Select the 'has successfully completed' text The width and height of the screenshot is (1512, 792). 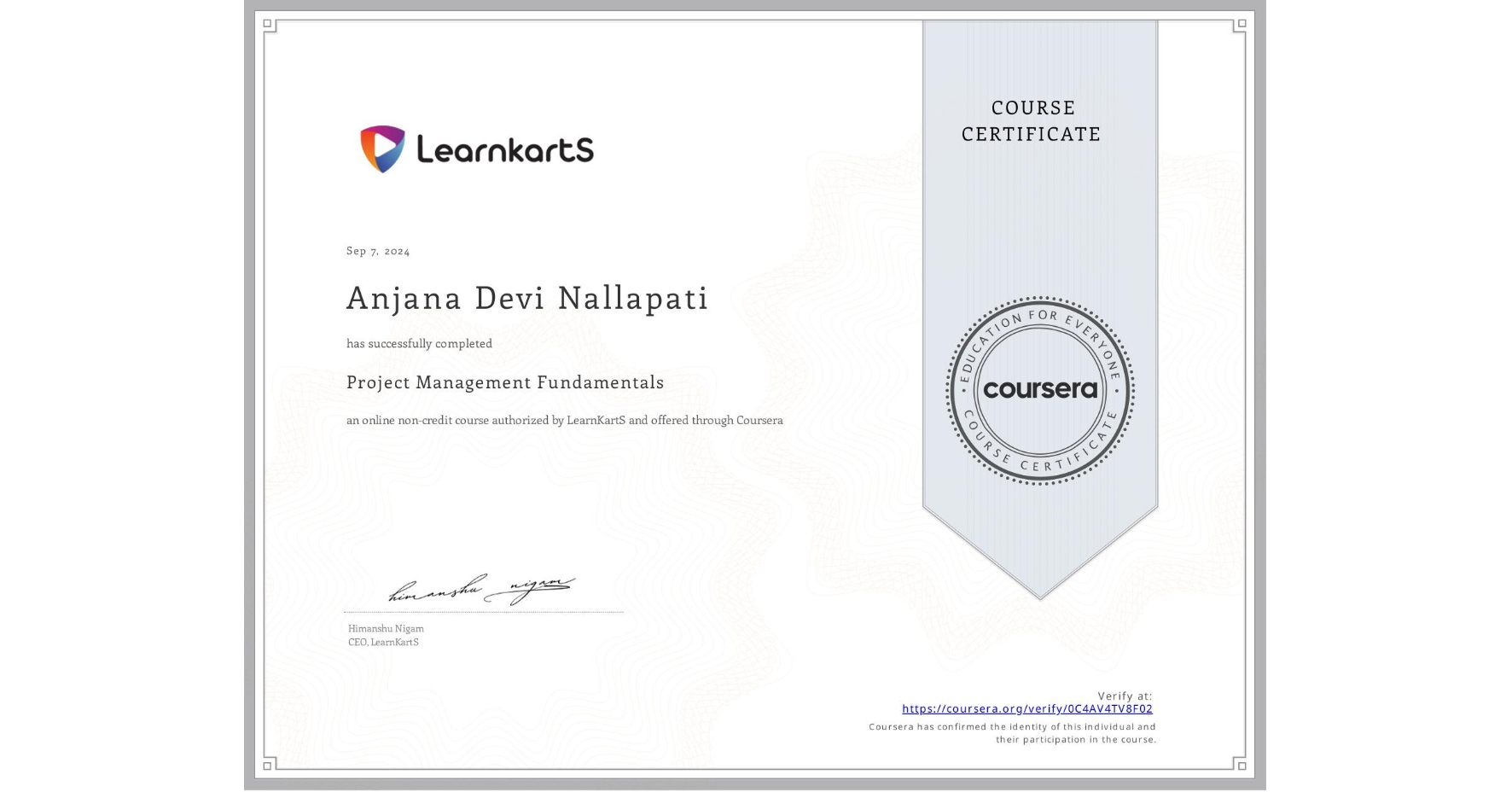(x=419, y=343)
